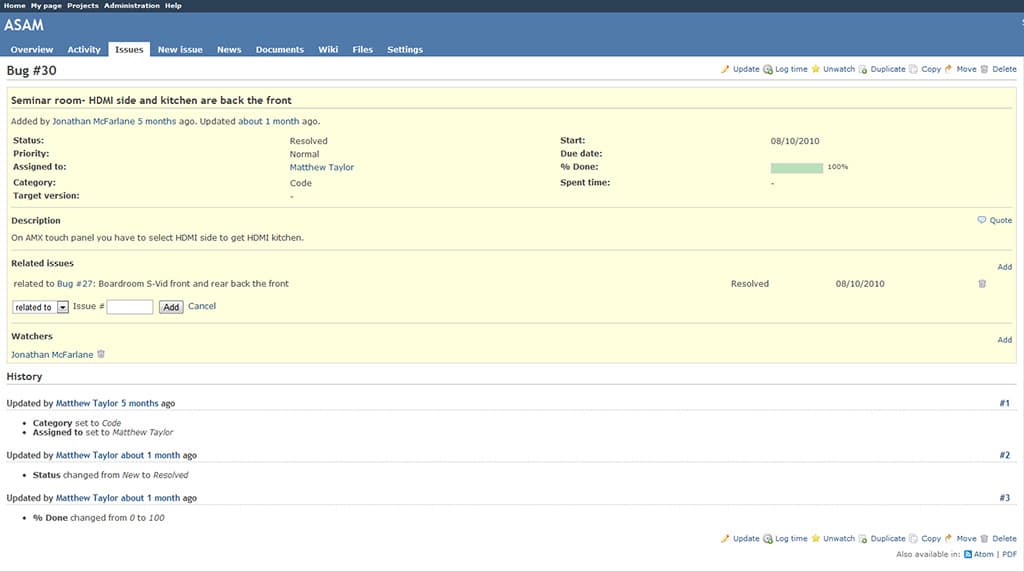Open Projects in top menu
Viewport: 1024px width, 572px height.
83,5
